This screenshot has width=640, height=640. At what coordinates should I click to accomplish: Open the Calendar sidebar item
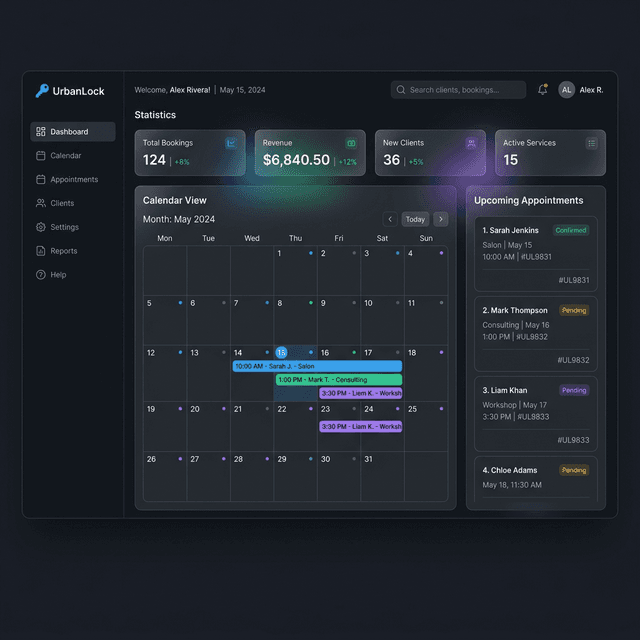pos(73,156)
